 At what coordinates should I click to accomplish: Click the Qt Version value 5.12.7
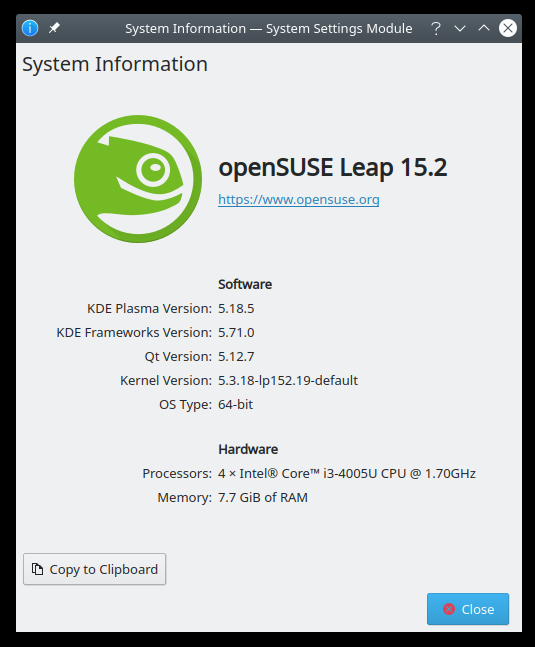point(236,357)
